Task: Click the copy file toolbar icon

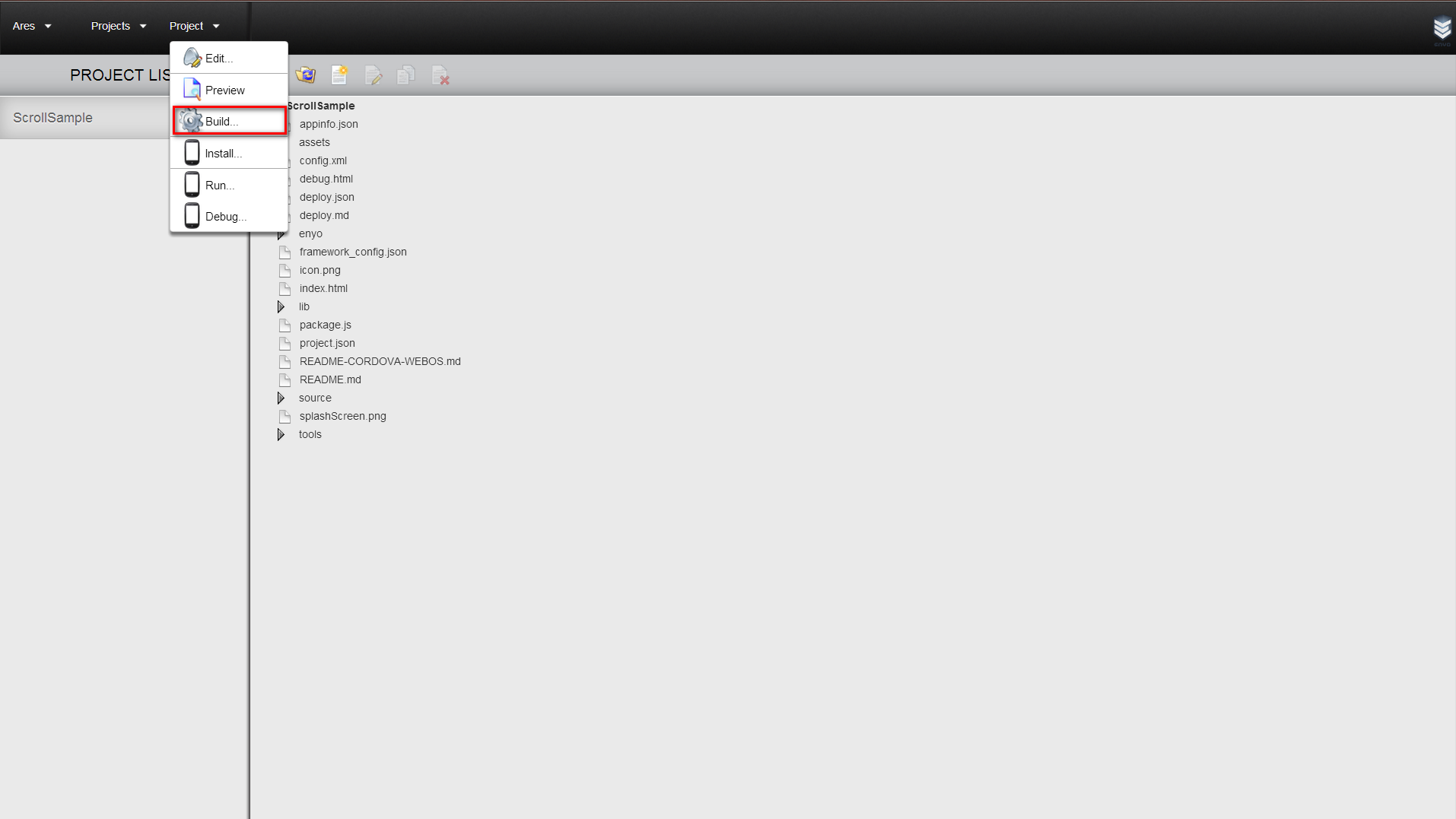Action: (406, 75)
